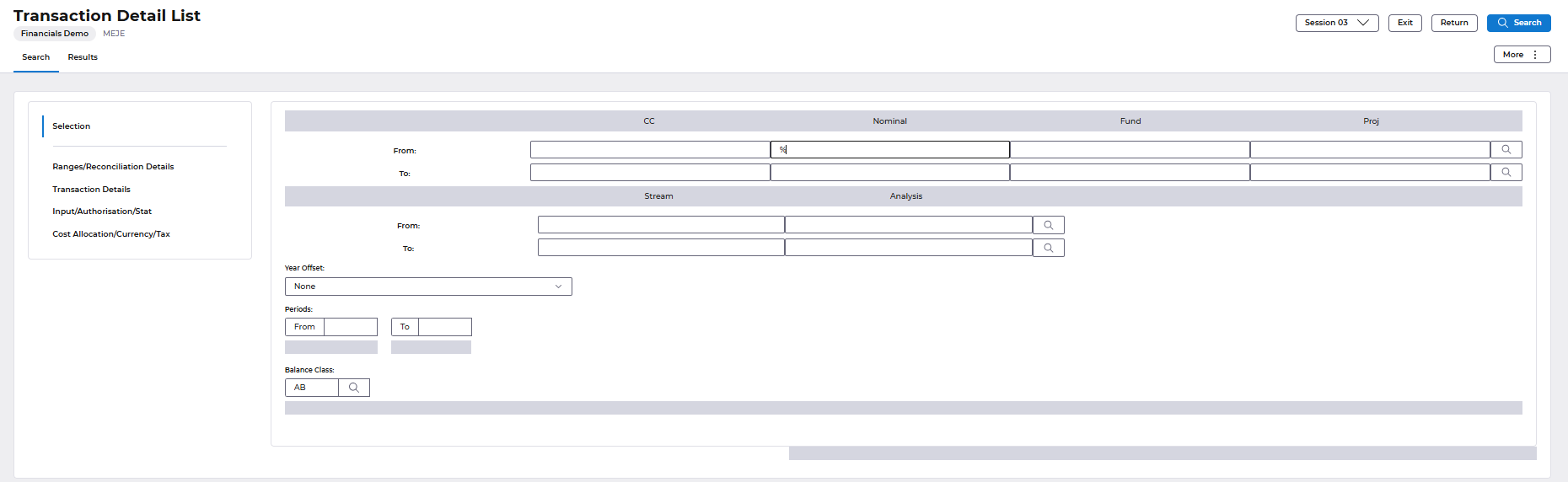Image resolution: width=1568 pixels, height=482 pixels.
Task: Click the Transaction Detail List heading
Action: point(107,15)
